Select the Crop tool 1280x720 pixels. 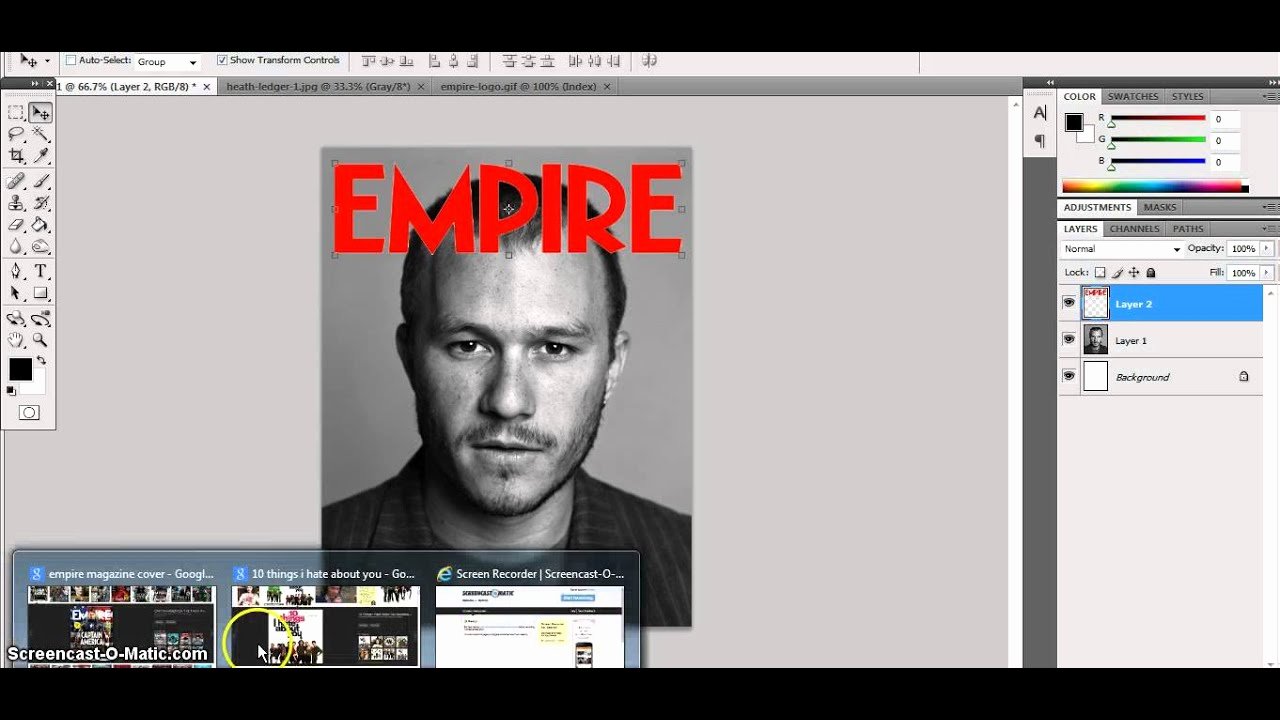[16, 156]
